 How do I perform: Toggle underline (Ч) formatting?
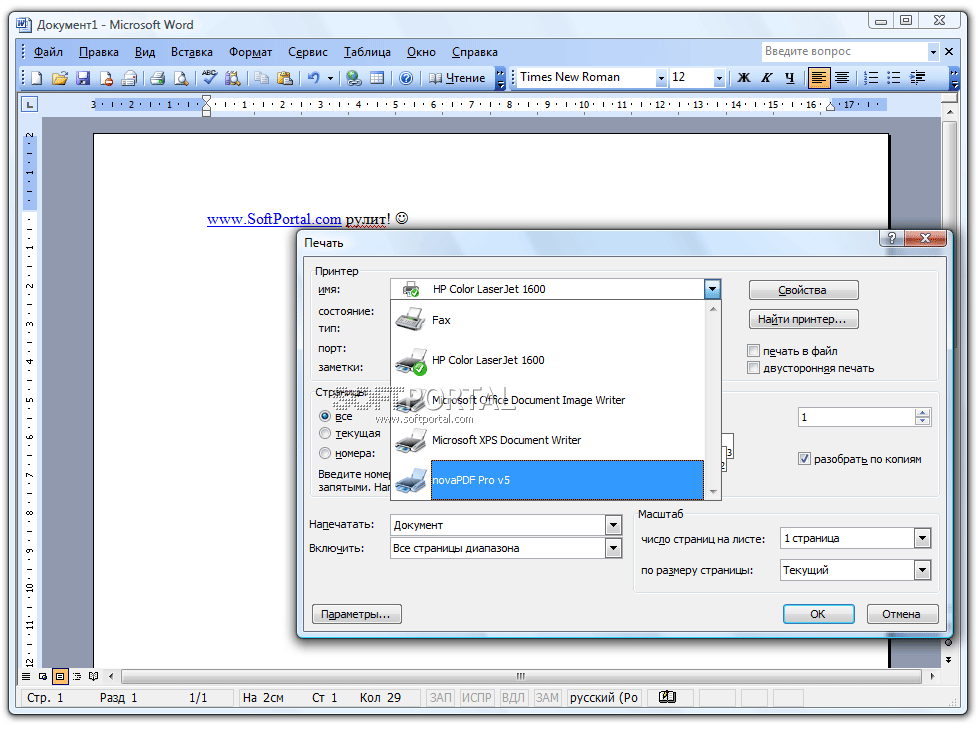pos(790,77)
